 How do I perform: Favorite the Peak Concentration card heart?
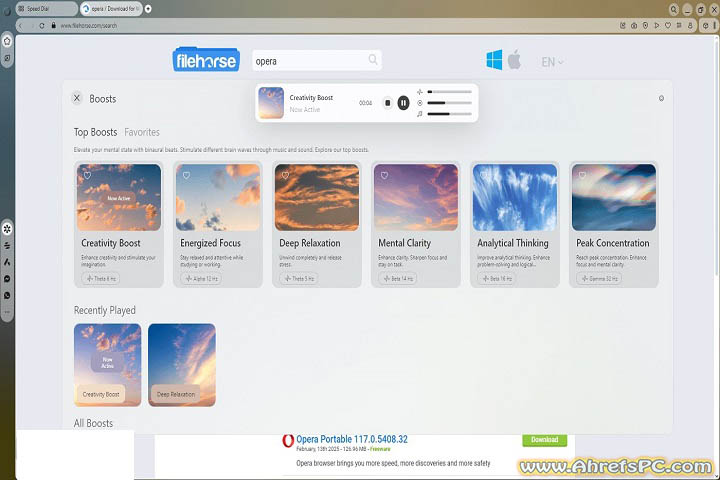pyautogui.click(x=582, y=175)
